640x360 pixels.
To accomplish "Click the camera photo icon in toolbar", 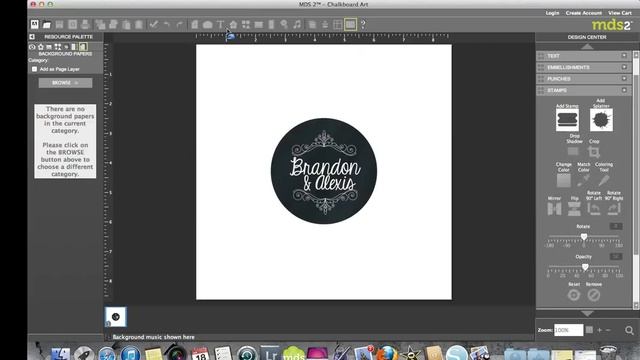I will tap(207, 24).
